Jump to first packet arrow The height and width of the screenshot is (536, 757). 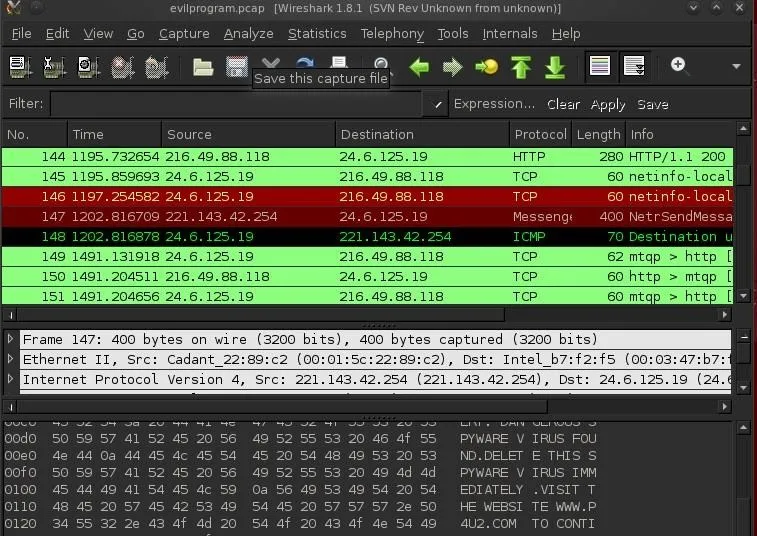pos(521,67)
